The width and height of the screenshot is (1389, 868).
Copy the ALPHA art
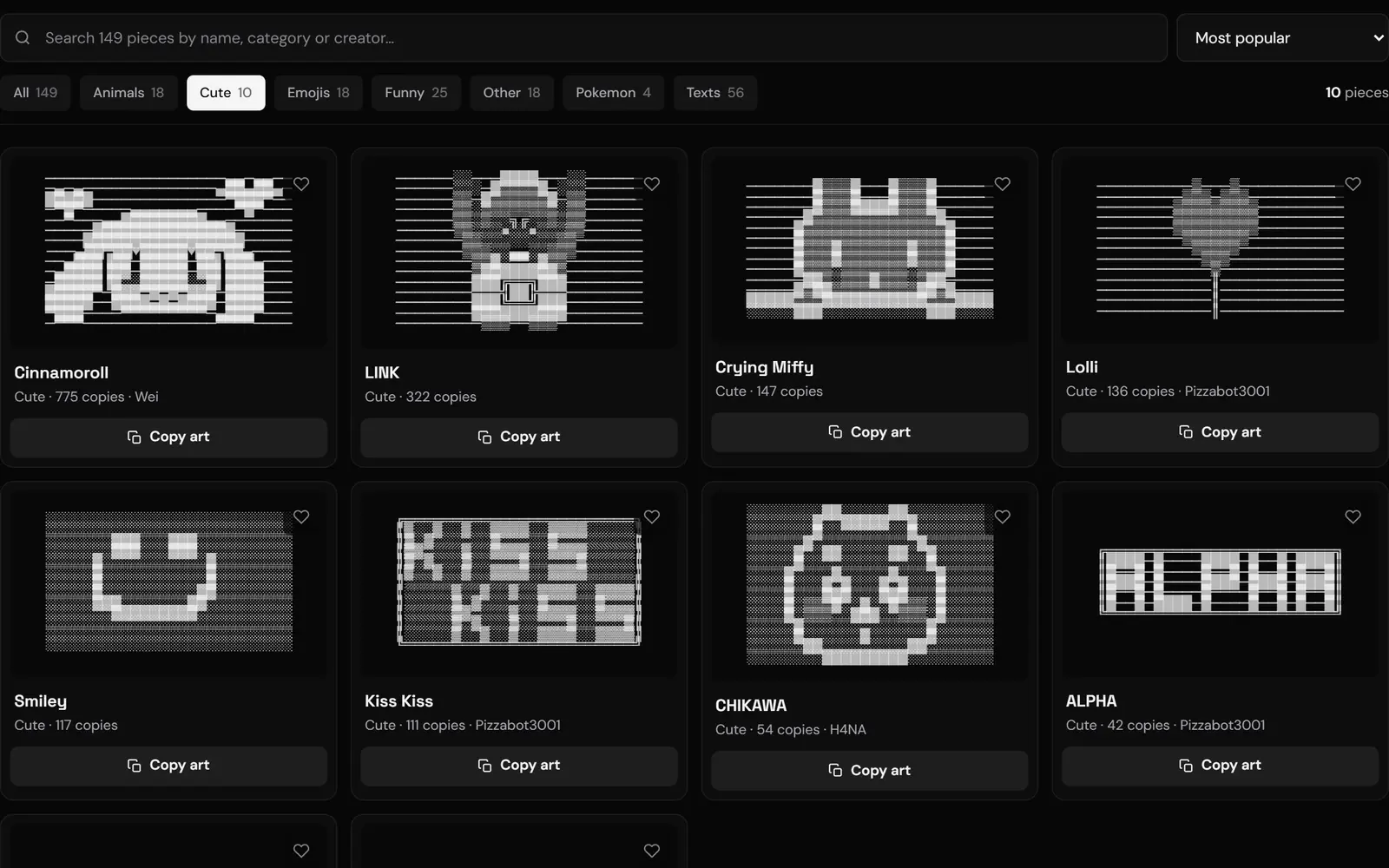(x=1220, y=765)
